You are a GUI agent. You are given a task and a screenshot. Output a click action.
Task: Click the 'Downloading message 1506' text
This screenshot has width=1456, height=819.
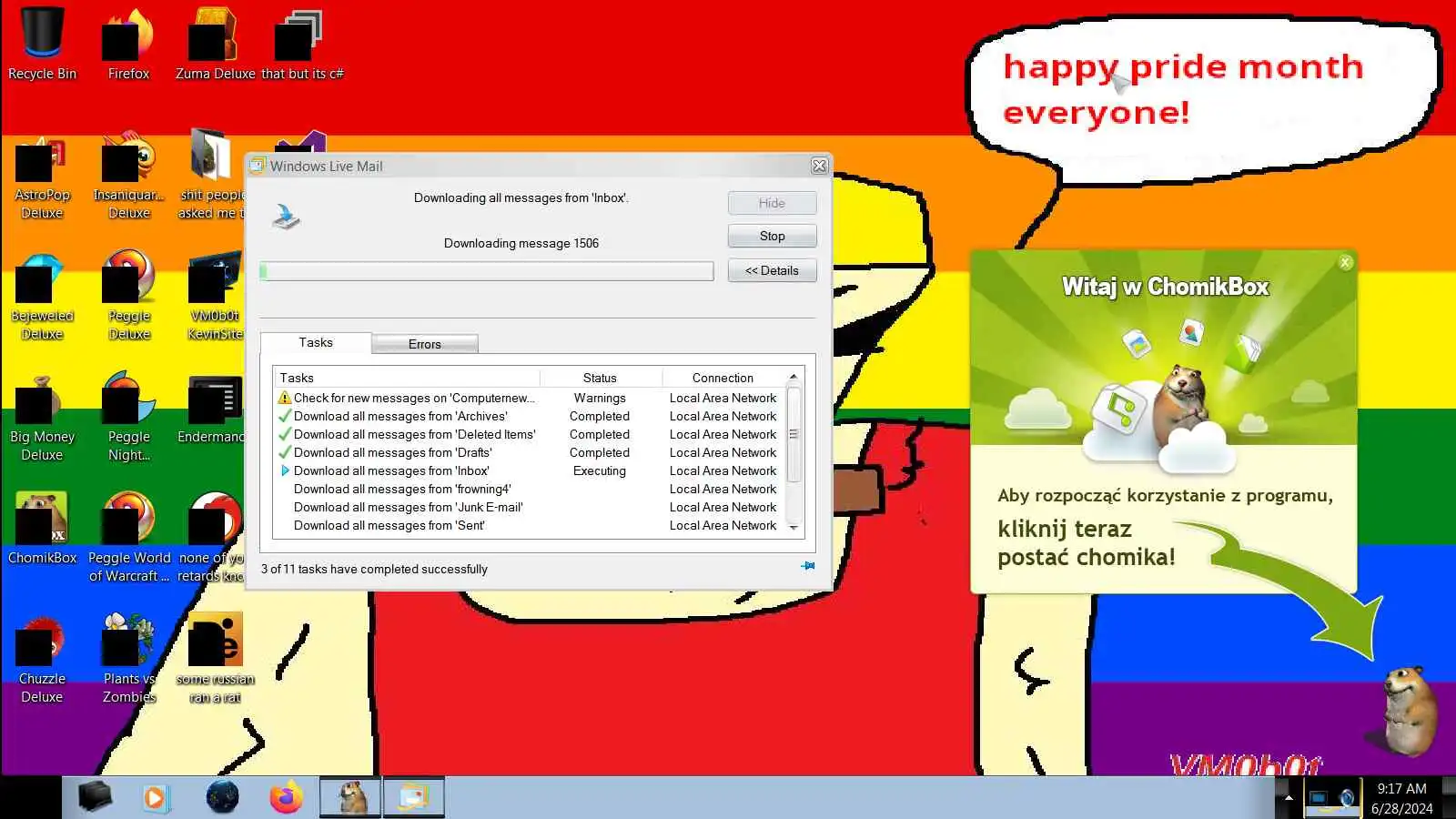pyautogui.click(x=521, y=243)
